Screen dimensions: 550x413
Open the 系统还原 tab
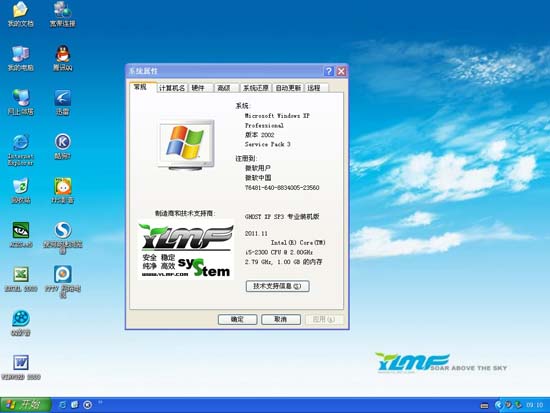pos(256,88)
